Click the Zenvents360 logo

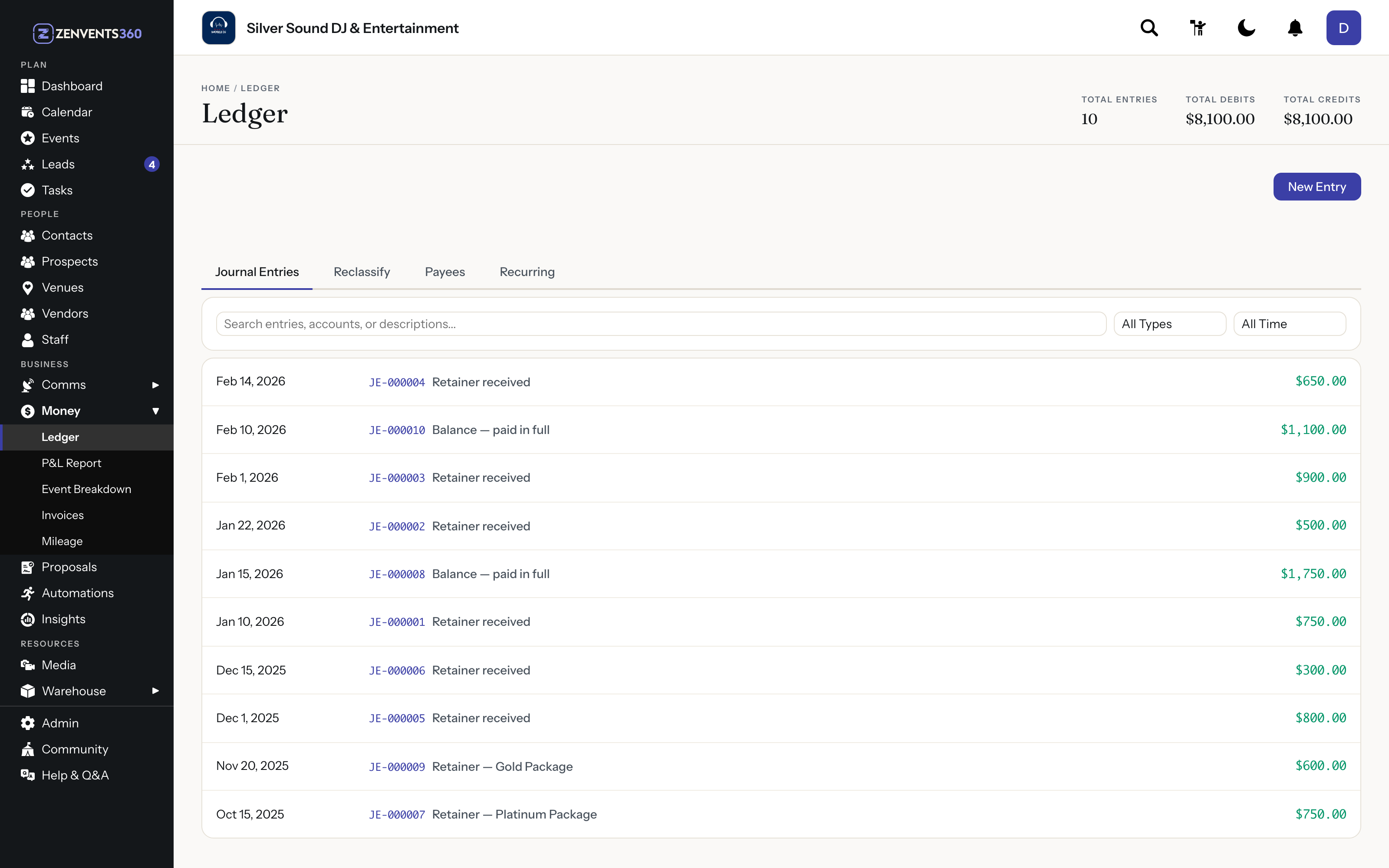87,33
